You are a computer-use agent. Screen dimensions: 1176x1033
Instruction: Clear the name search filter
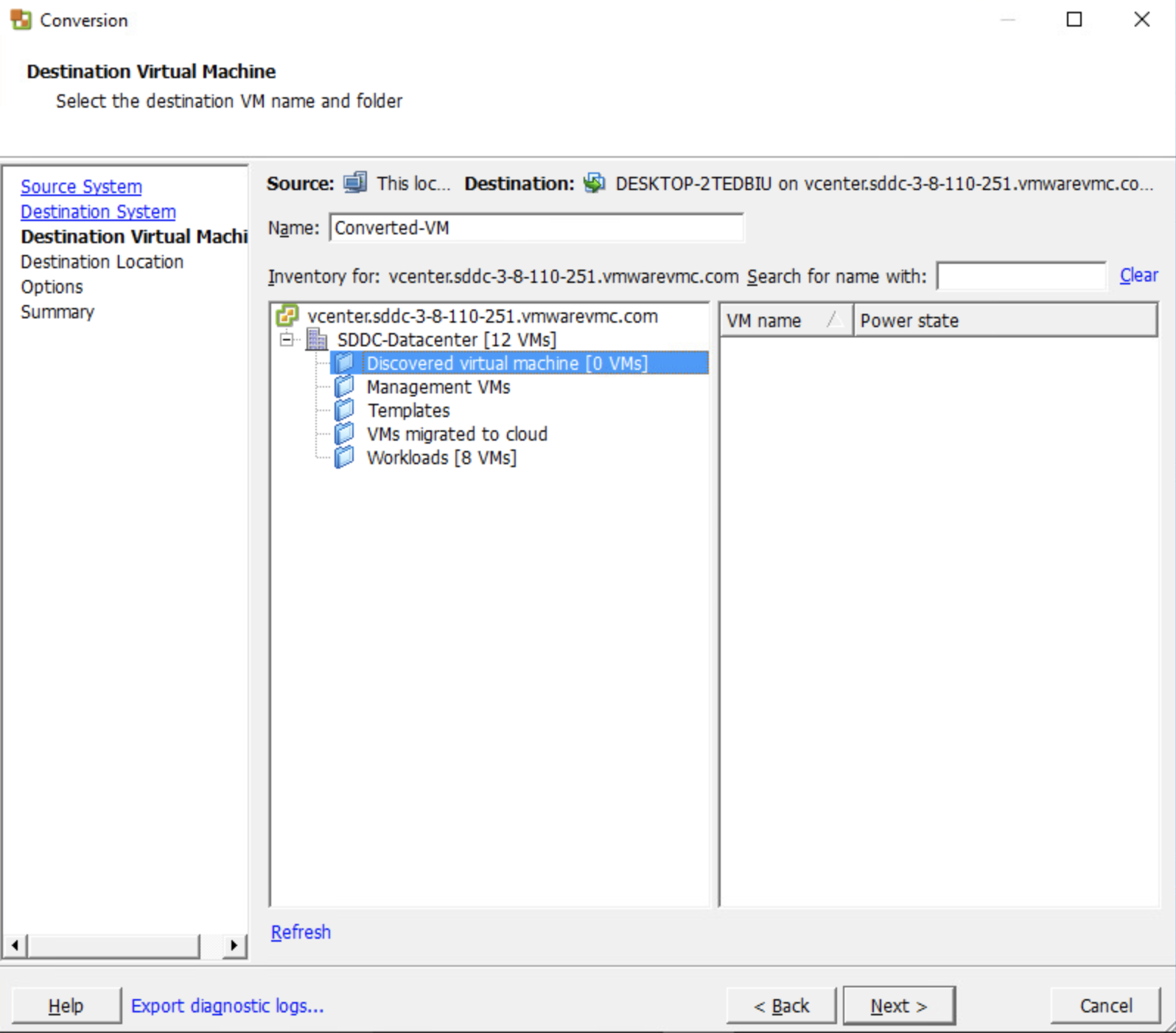1138,276
